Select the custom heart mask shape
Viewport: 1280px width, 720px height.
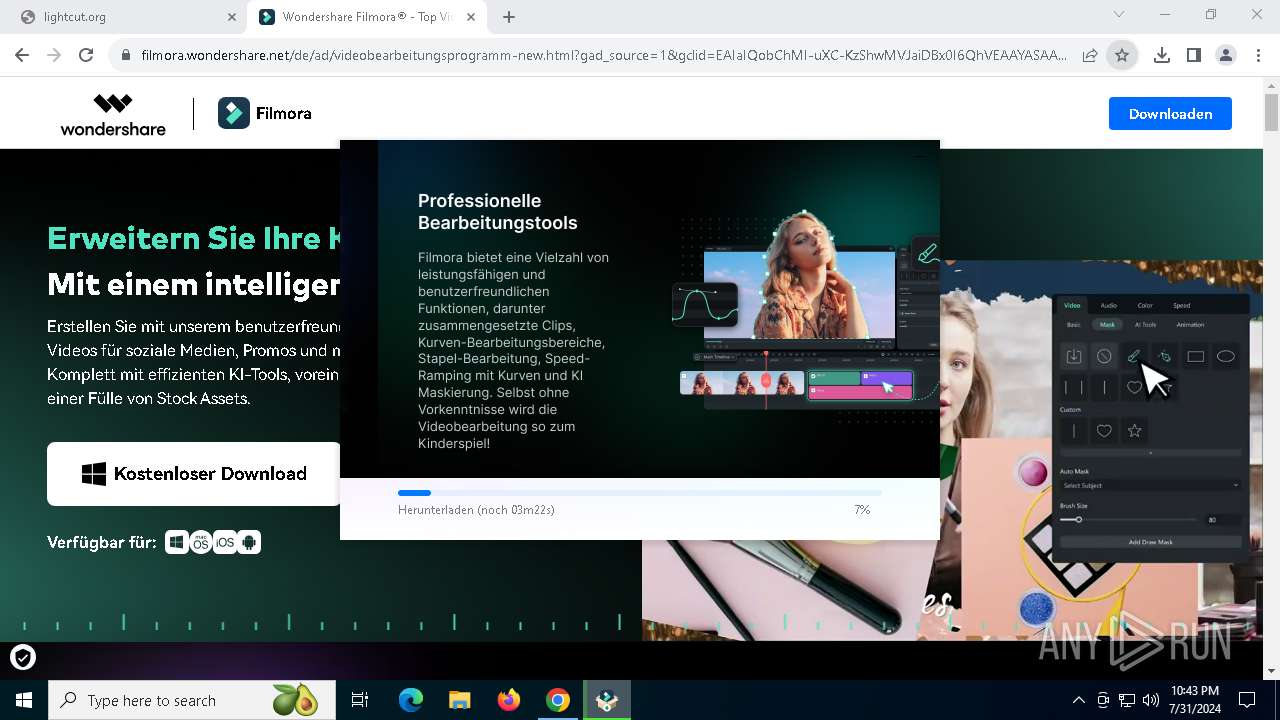1104,431
